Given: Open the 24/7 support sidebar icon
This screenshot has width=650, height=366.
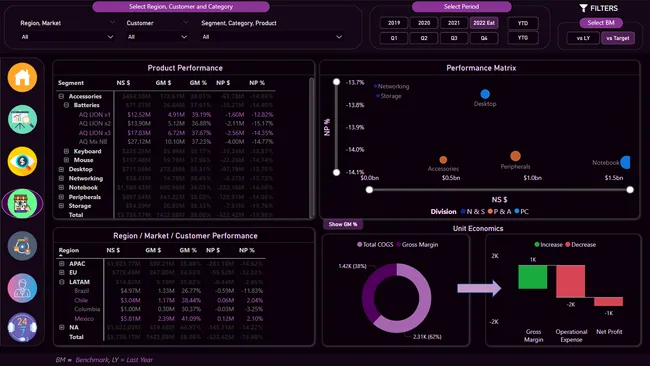Looking at the screenshot, I should coord(22,327).
